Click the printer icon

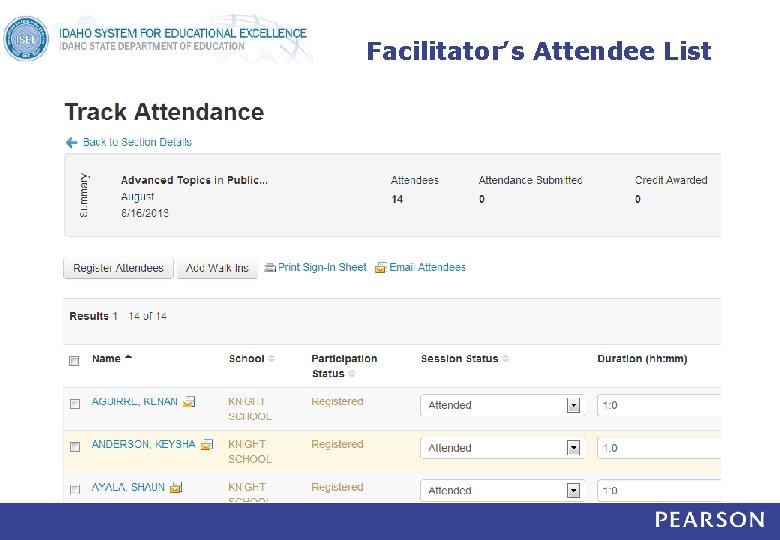pos(270,268)
